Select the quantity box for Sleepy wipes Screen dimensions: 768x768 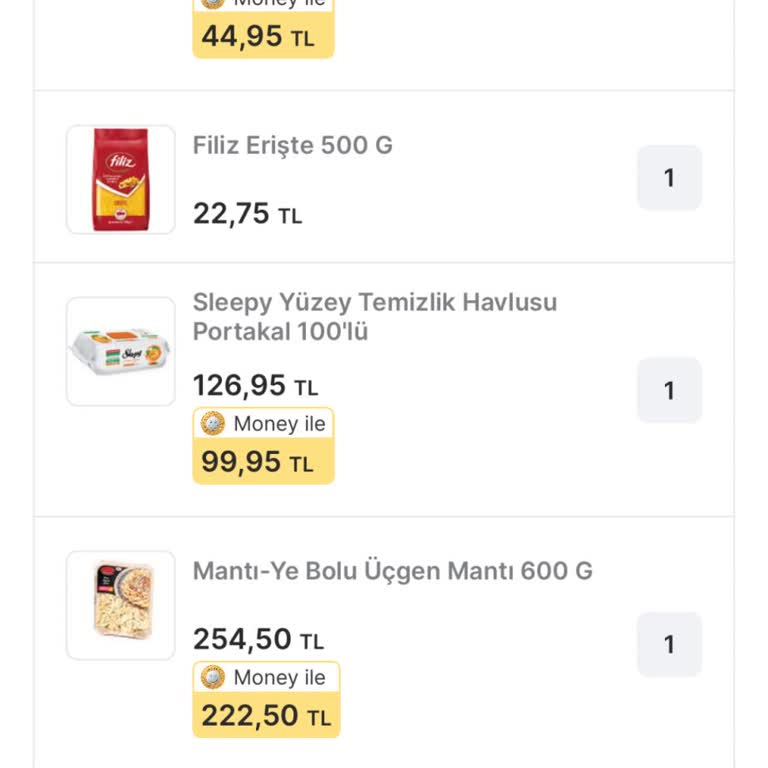pos(669,390)
